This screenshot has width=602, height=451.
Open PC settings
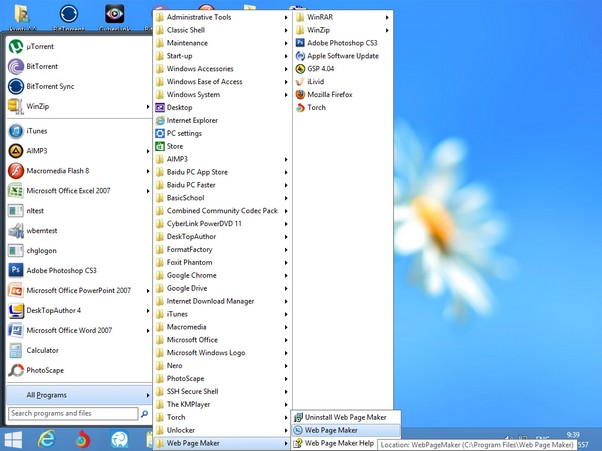point(222,134)
